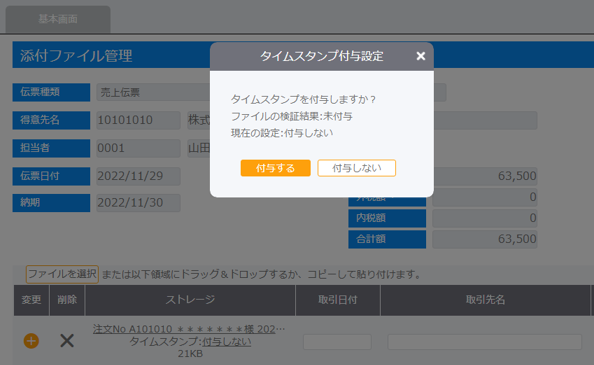Click the 削除 column header
Viewport: 594px width, 365px height.
pyautogui.click(x=67, y=300)
